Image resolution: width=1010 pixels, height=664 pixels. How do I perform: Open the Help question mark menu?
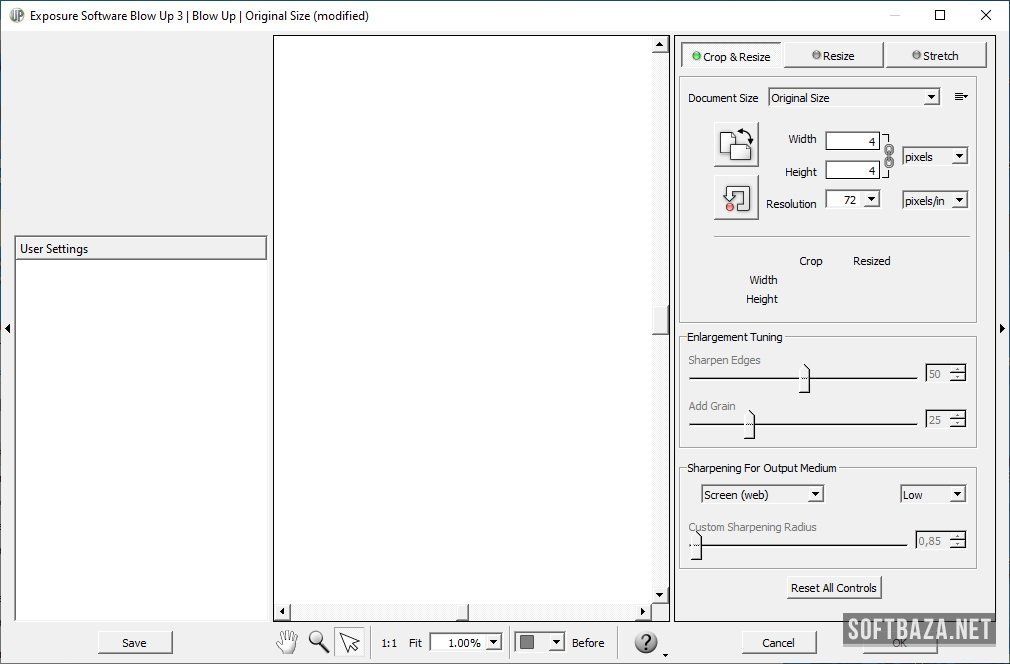click(x=646, y=642)
